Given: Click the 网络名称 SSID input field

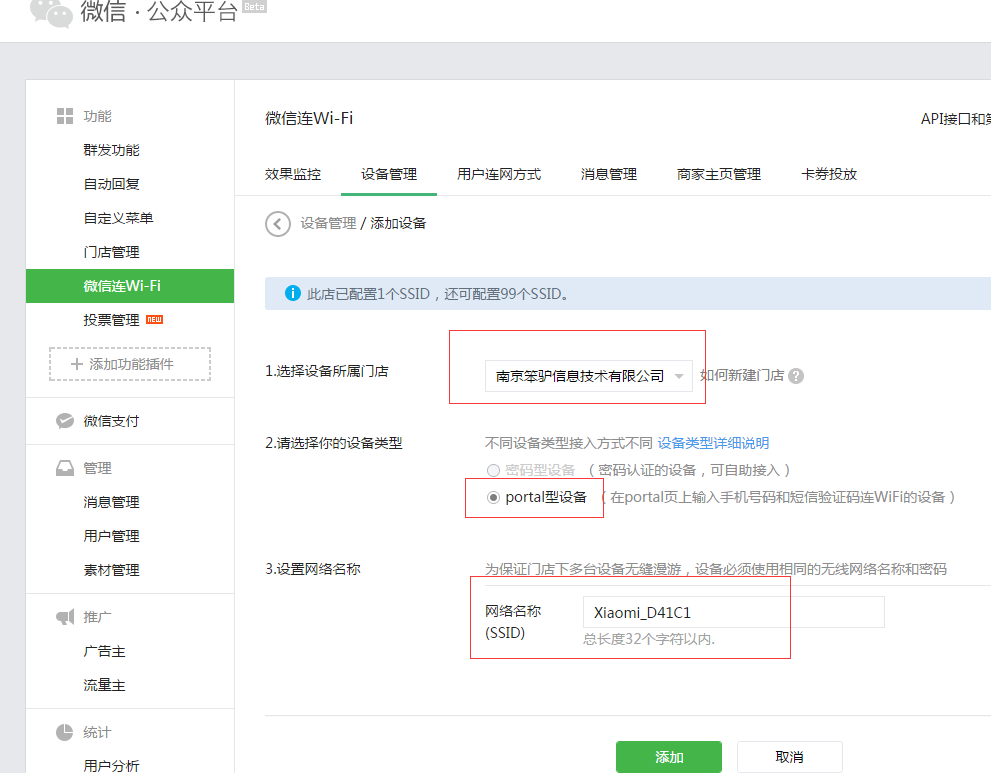Looking at the screenshot, I should 733,612.
